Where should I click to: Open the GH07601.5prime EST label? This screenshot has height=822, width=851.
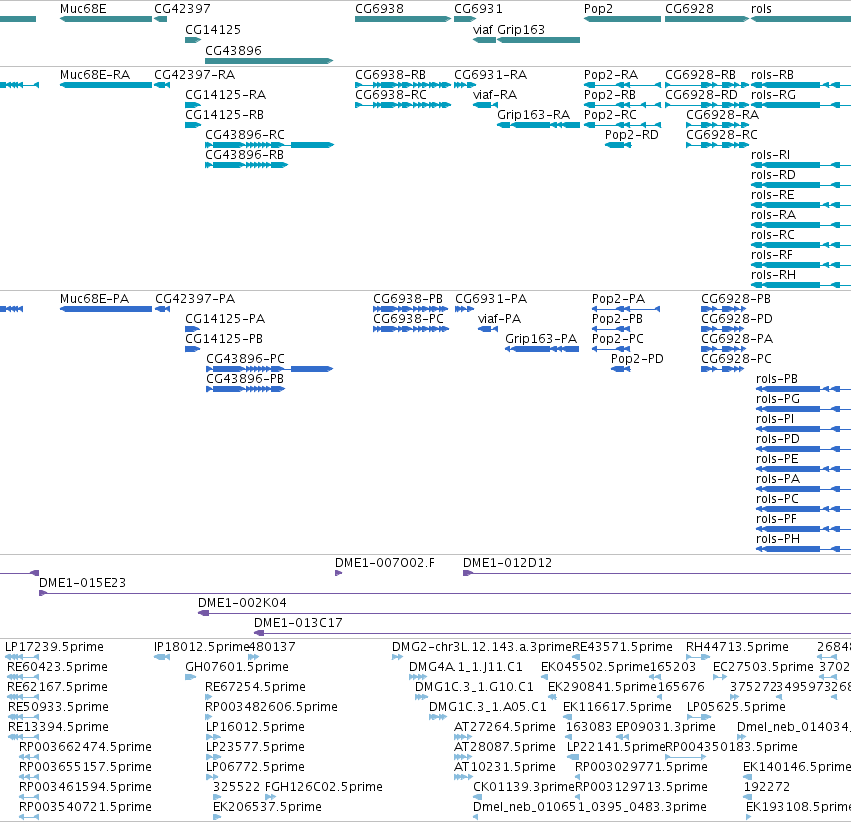click(237, 667)
